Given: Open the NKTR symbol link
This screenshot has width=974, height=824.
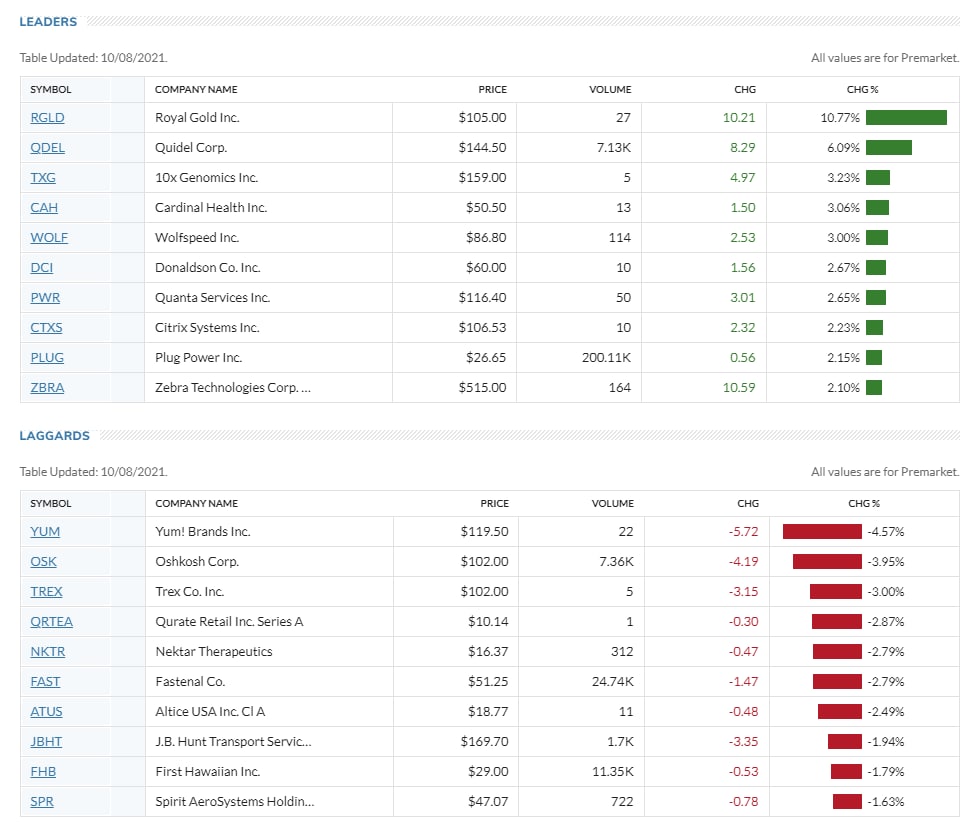Looking at the screenshot, I should (x=48, y=651).
